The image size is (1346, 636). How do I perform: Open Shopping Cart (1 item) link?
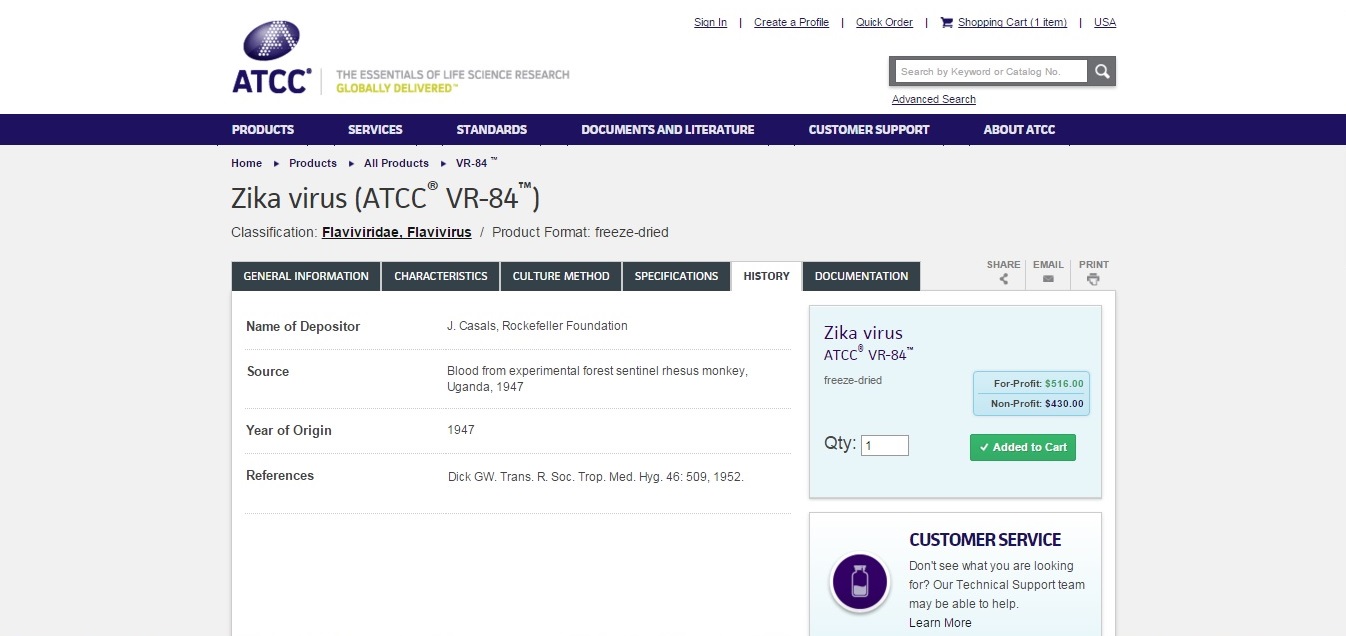pyautogui.click(x=1012, y=22)
